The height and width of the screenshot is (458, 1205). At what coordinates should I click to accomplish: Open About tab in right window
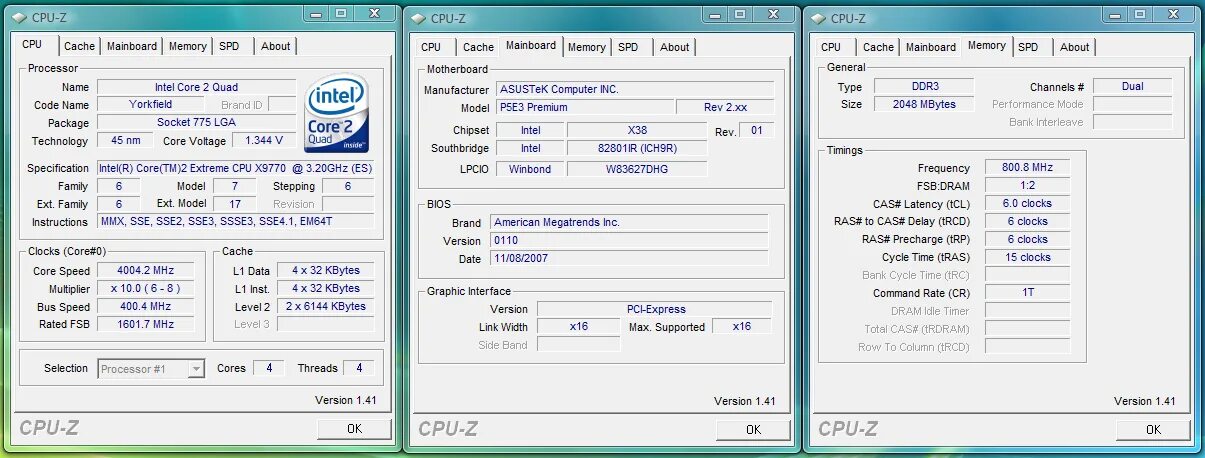click(1074, 47)
